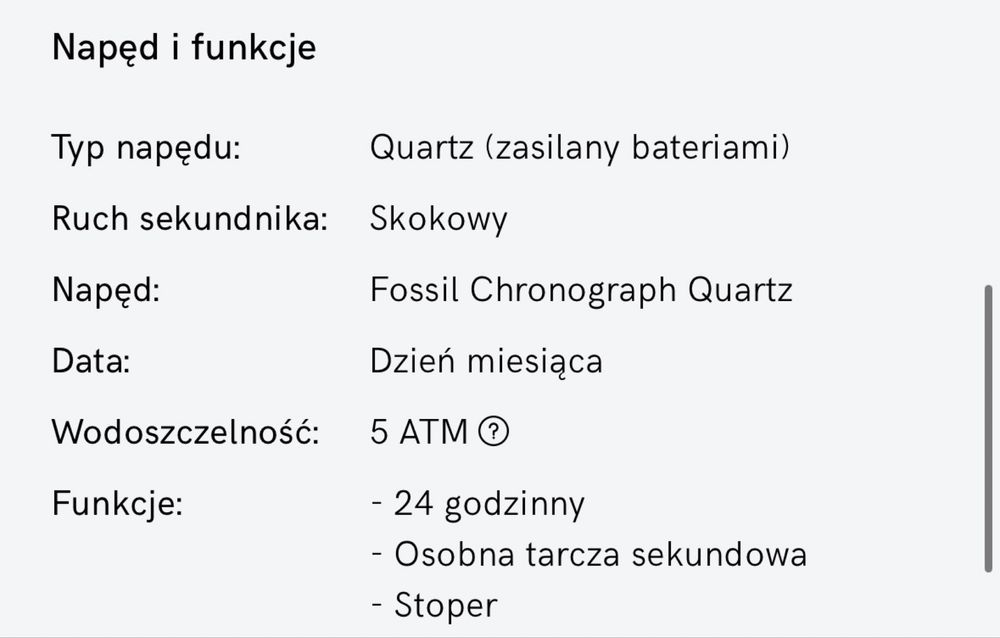
Task: Click the Fossil Chronograph Quartz text
Action: 581,290
